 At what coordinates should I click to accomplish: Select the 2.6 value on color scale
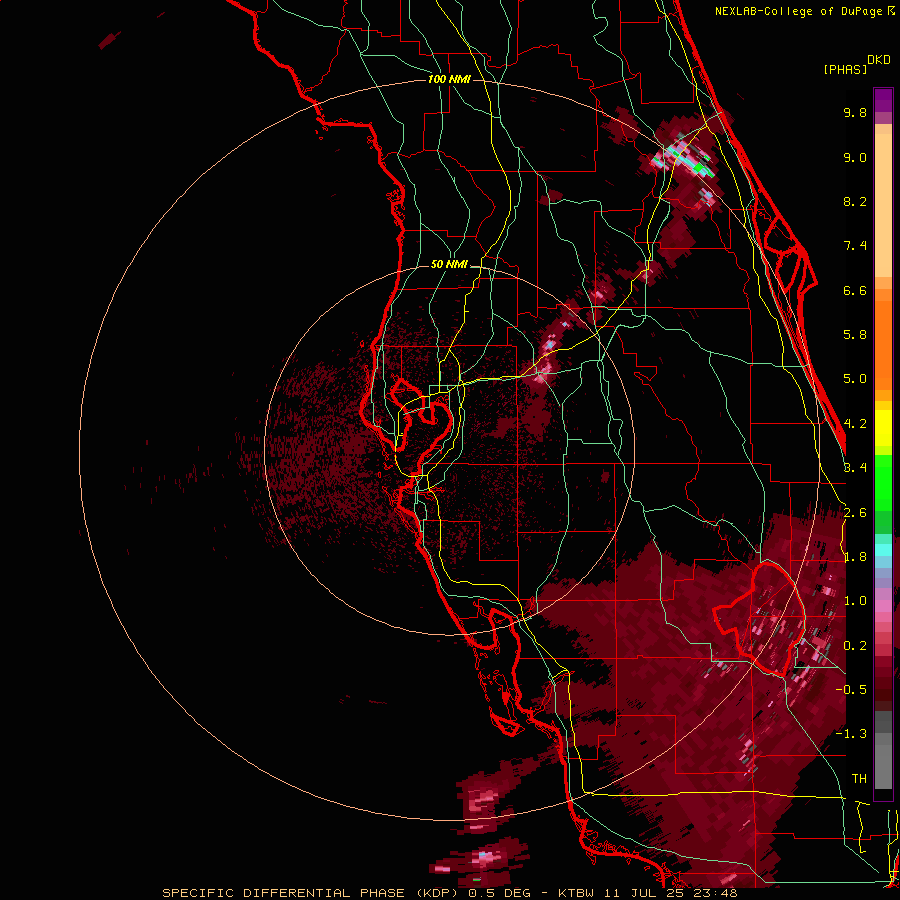point(855,513)
